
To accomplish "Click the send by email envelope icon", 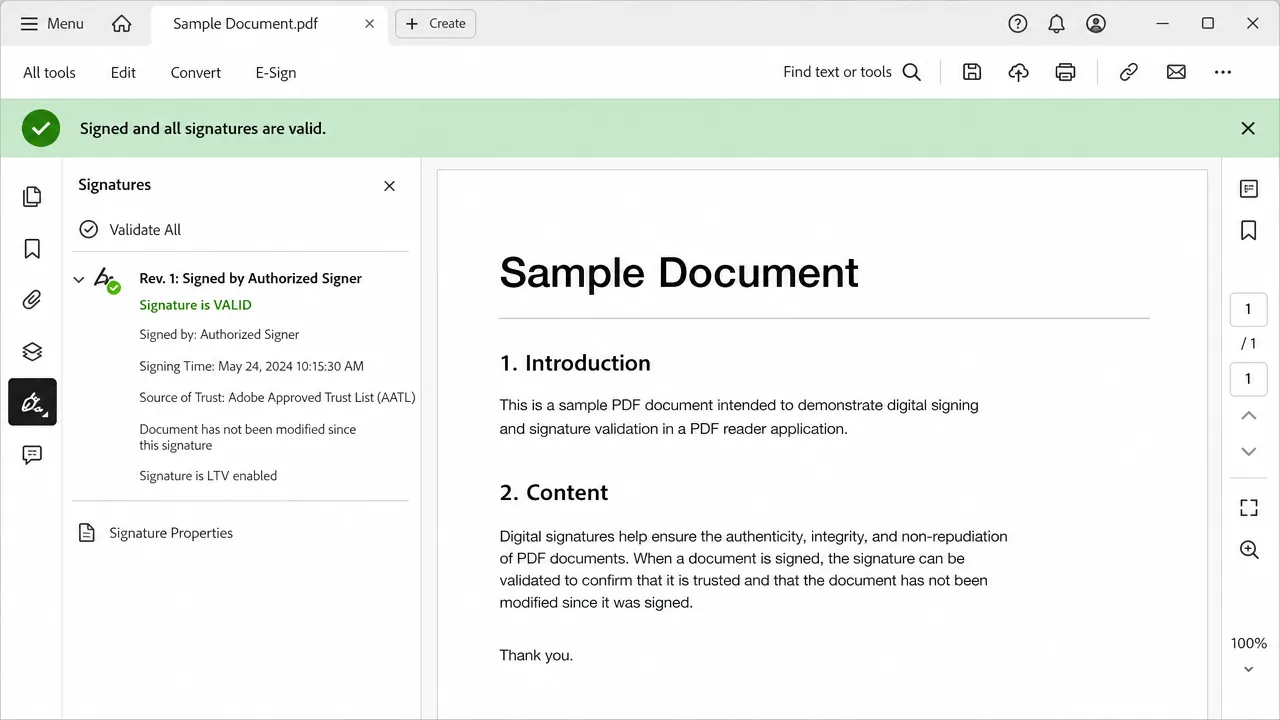I will [x=1176, y=72].
